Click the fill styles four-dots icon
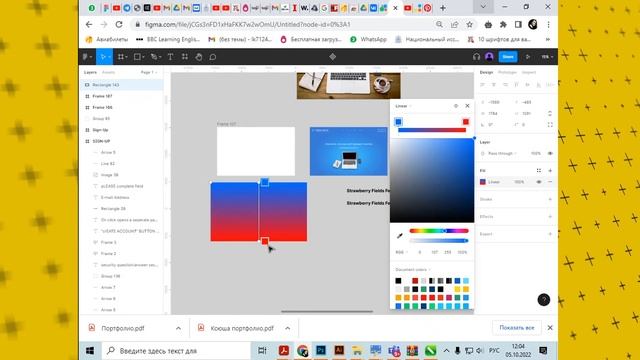Image resolution: width=640 pixels, height=360 pixels. pyautogui.click(x=539, y=170)
